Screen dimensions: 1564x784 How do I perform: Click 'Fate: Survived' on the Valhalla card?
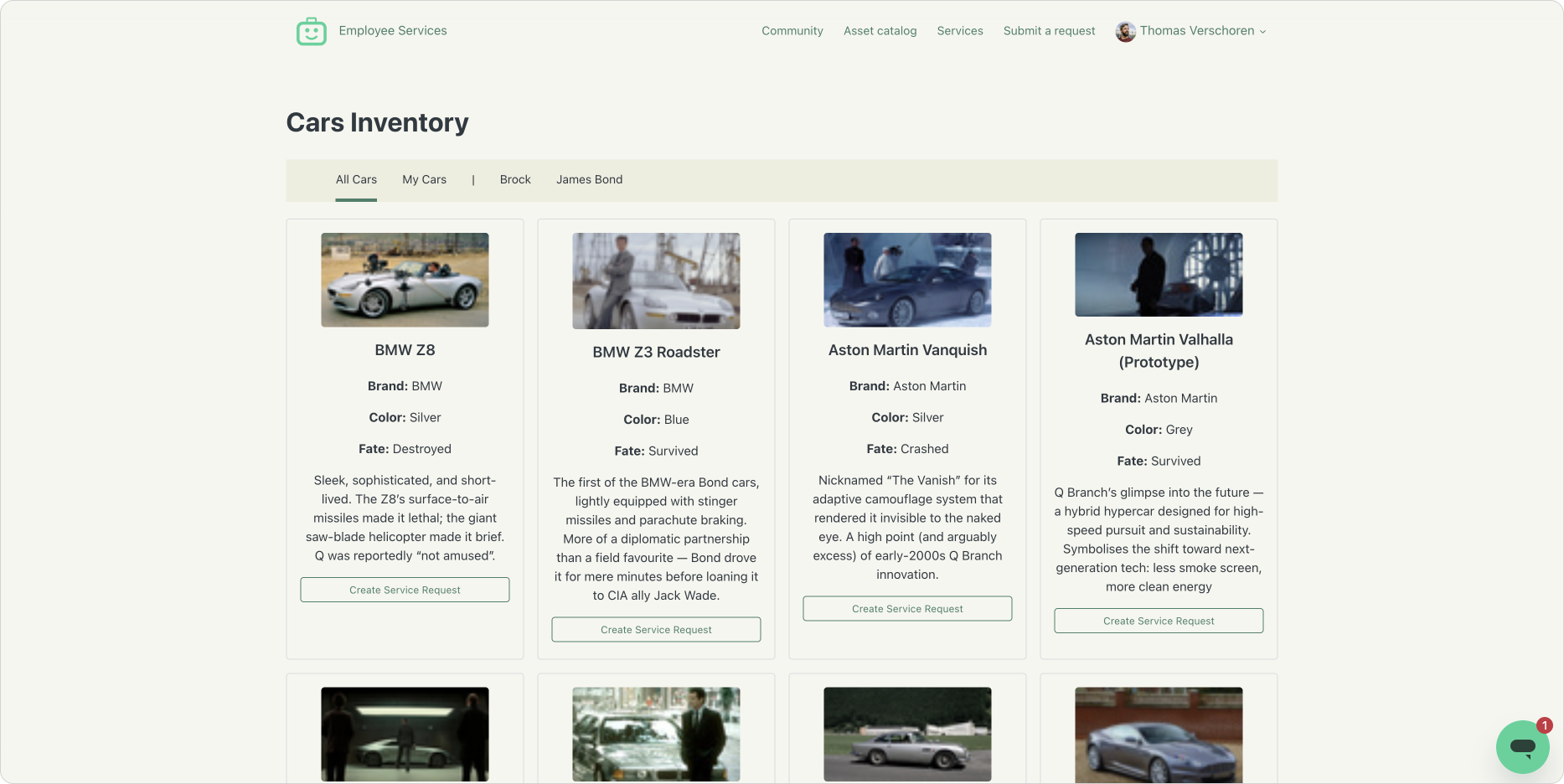pos(1159,462)
